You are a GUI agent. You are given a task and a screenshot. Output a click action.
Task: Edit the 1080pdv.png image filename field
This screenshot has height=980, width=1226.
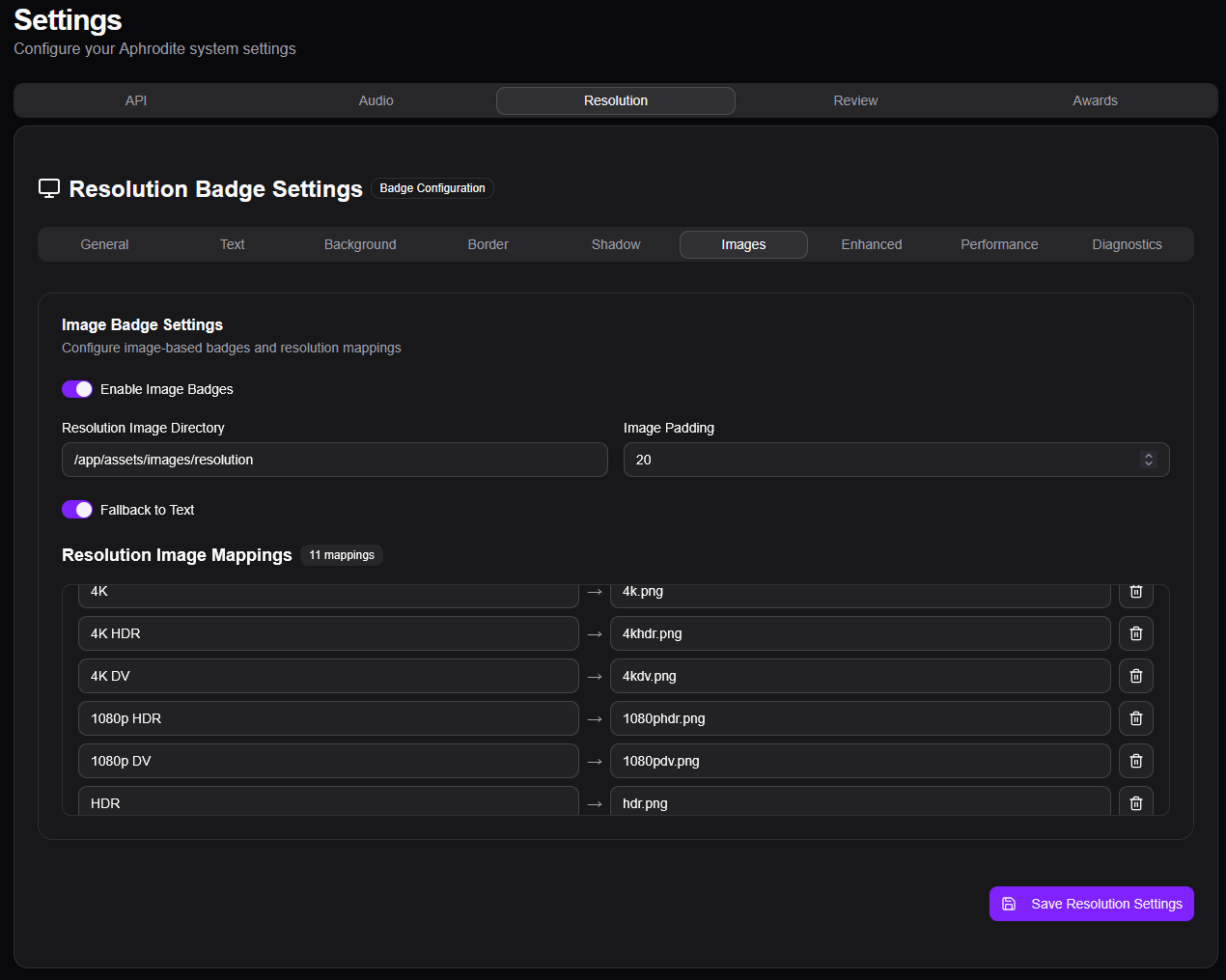860,761
